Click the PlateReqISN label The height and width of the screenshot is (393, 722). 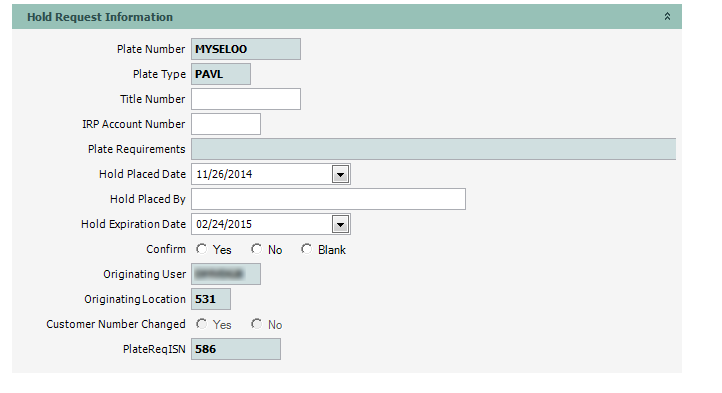(154, 349)
